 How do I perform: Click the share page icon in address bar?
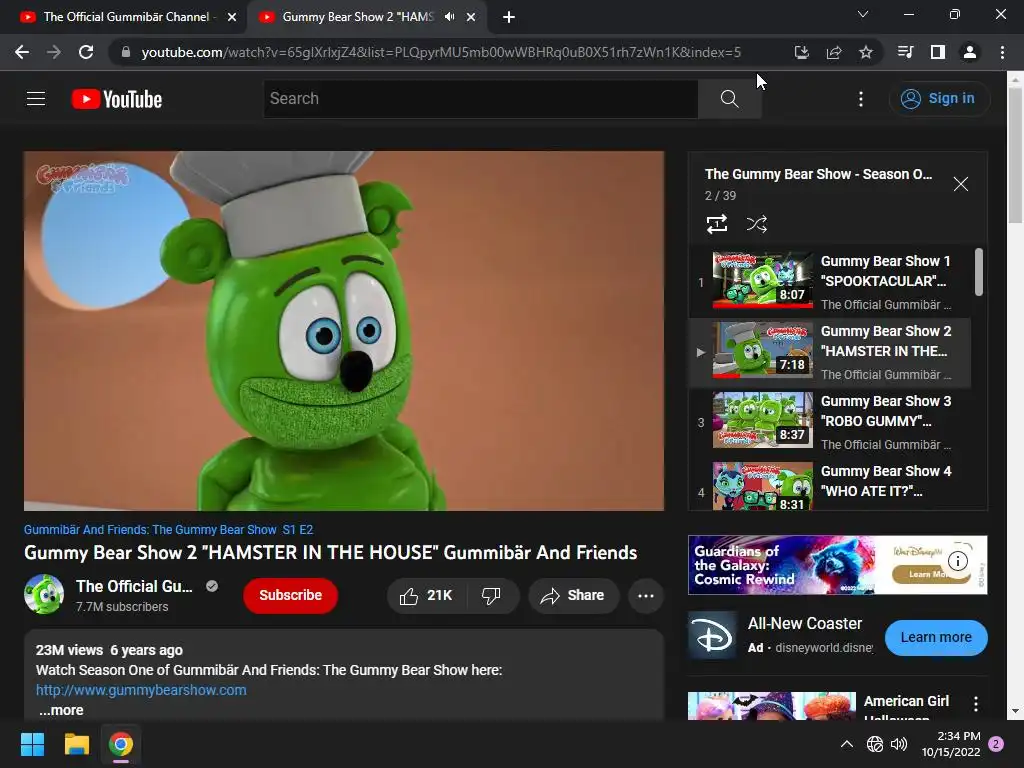[833, 52]
